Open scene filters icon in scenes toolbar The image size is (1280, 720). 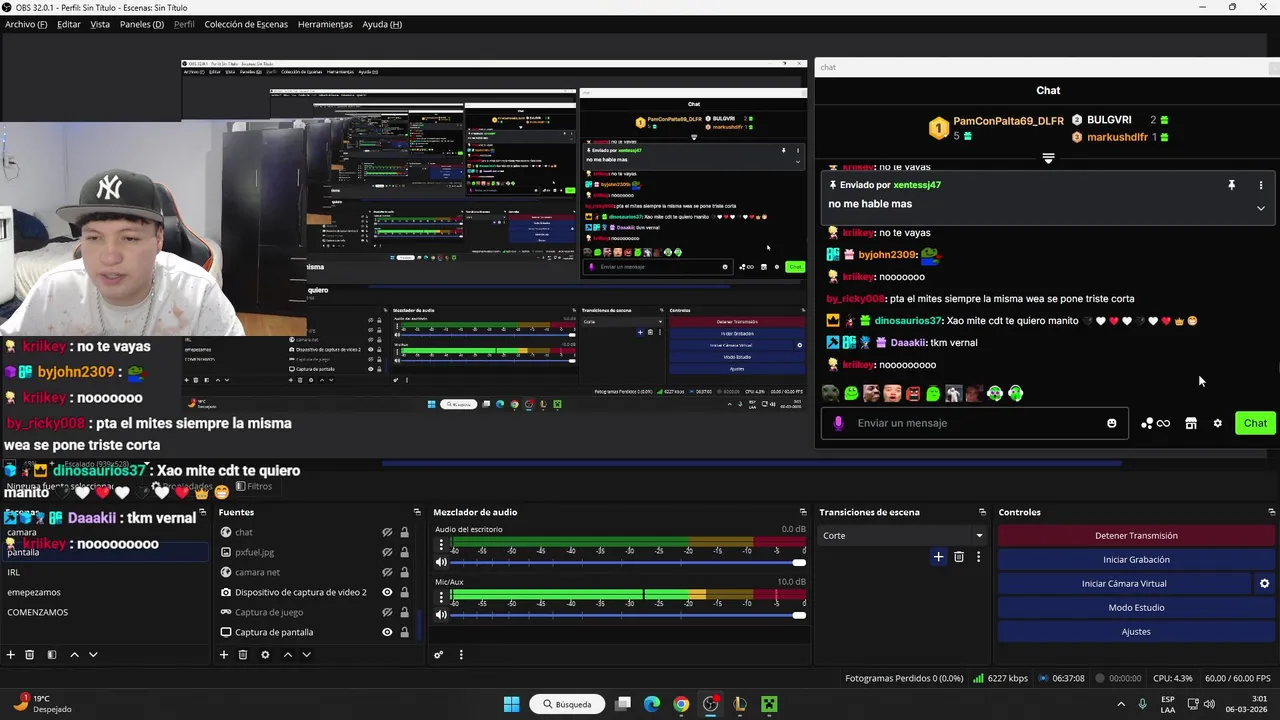coord(52,655)
